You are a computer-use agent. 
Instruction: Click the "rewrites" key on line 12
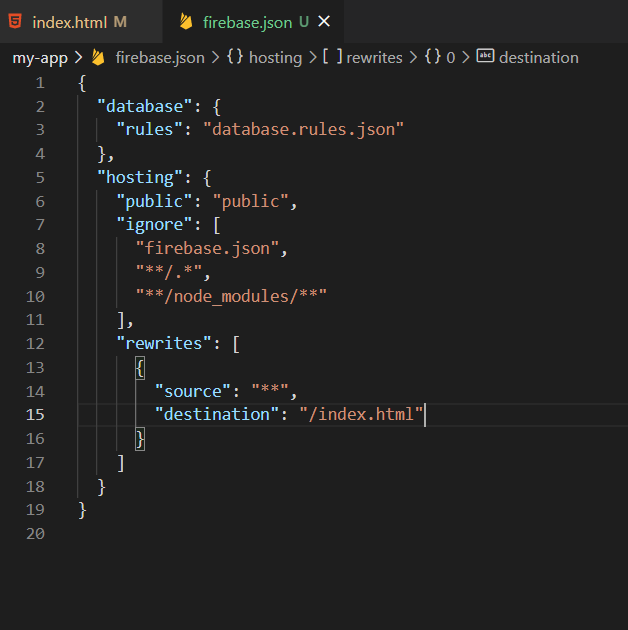pos(164,344)
